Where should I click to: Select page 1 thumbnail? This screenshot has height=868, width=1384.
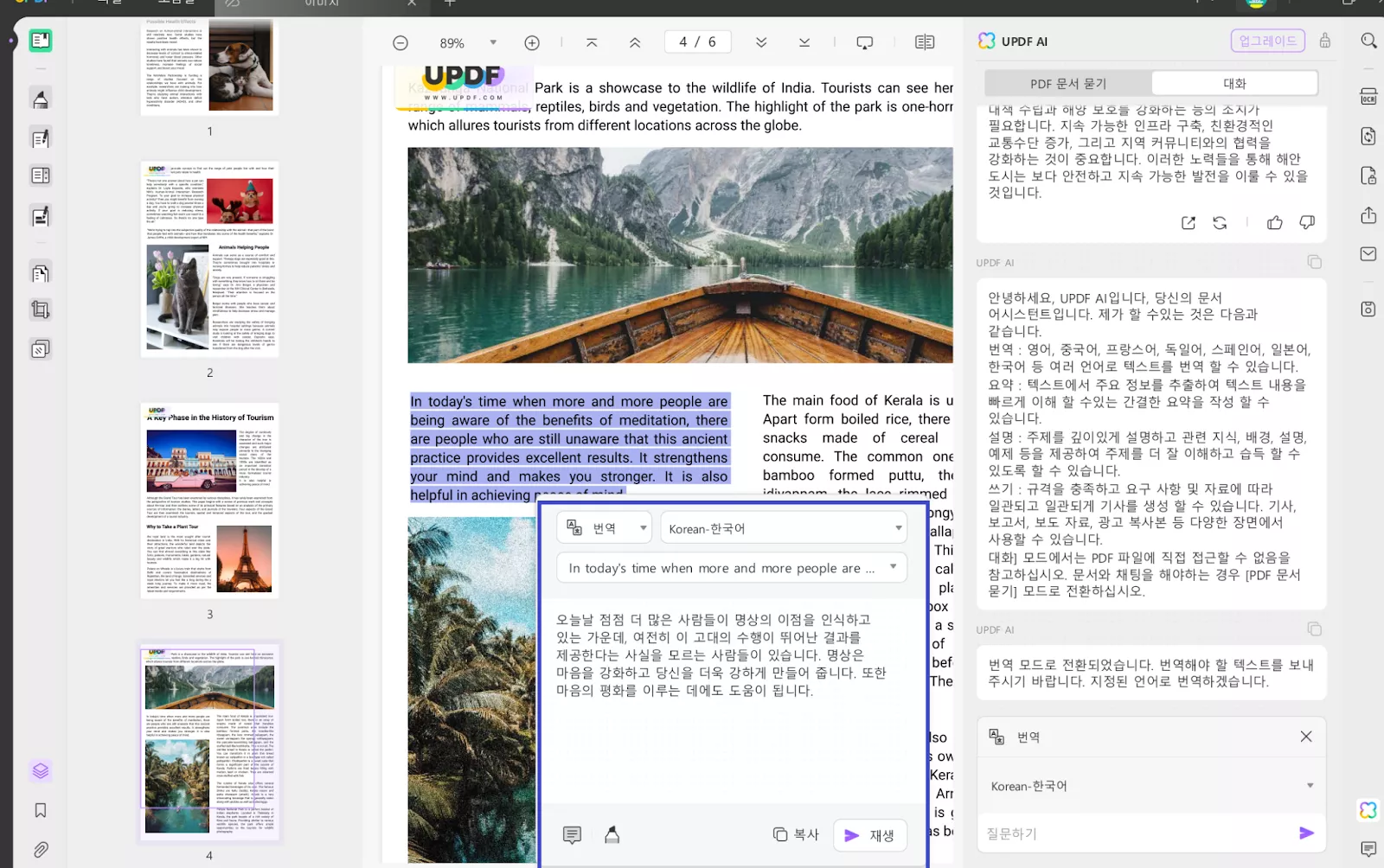coord(209,66)
